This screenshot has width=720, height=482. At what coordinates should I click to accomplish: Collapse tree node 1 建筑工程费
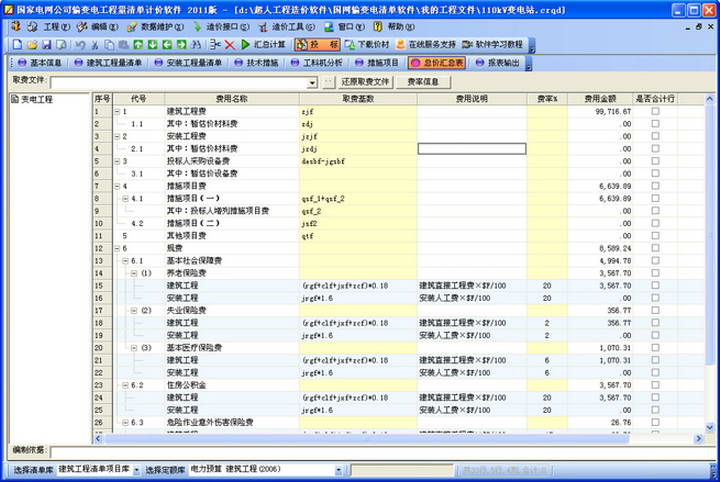point(117,112)
